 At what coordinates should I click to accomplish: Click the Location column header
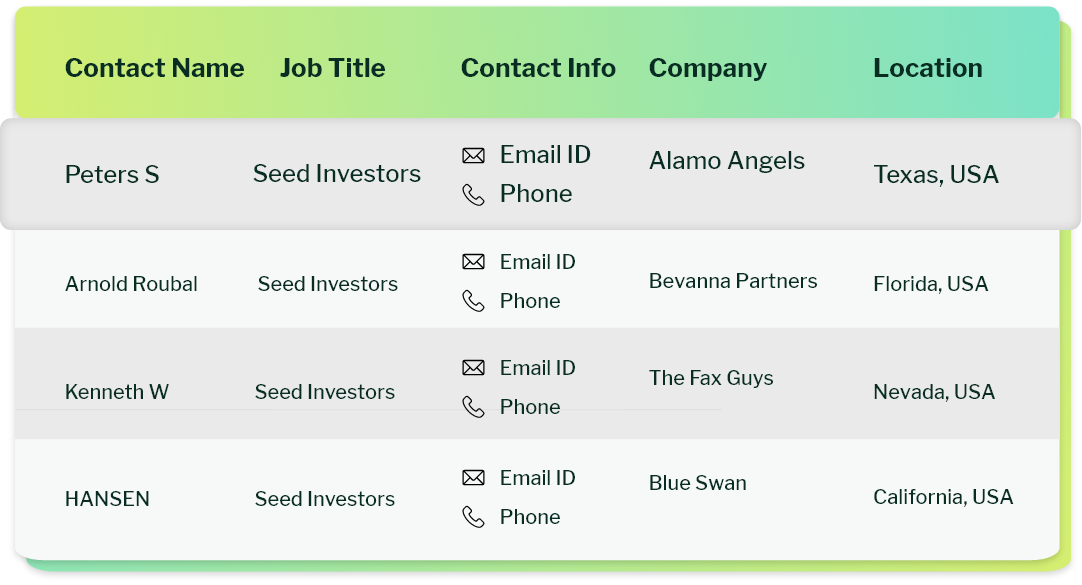coord(927,68)
